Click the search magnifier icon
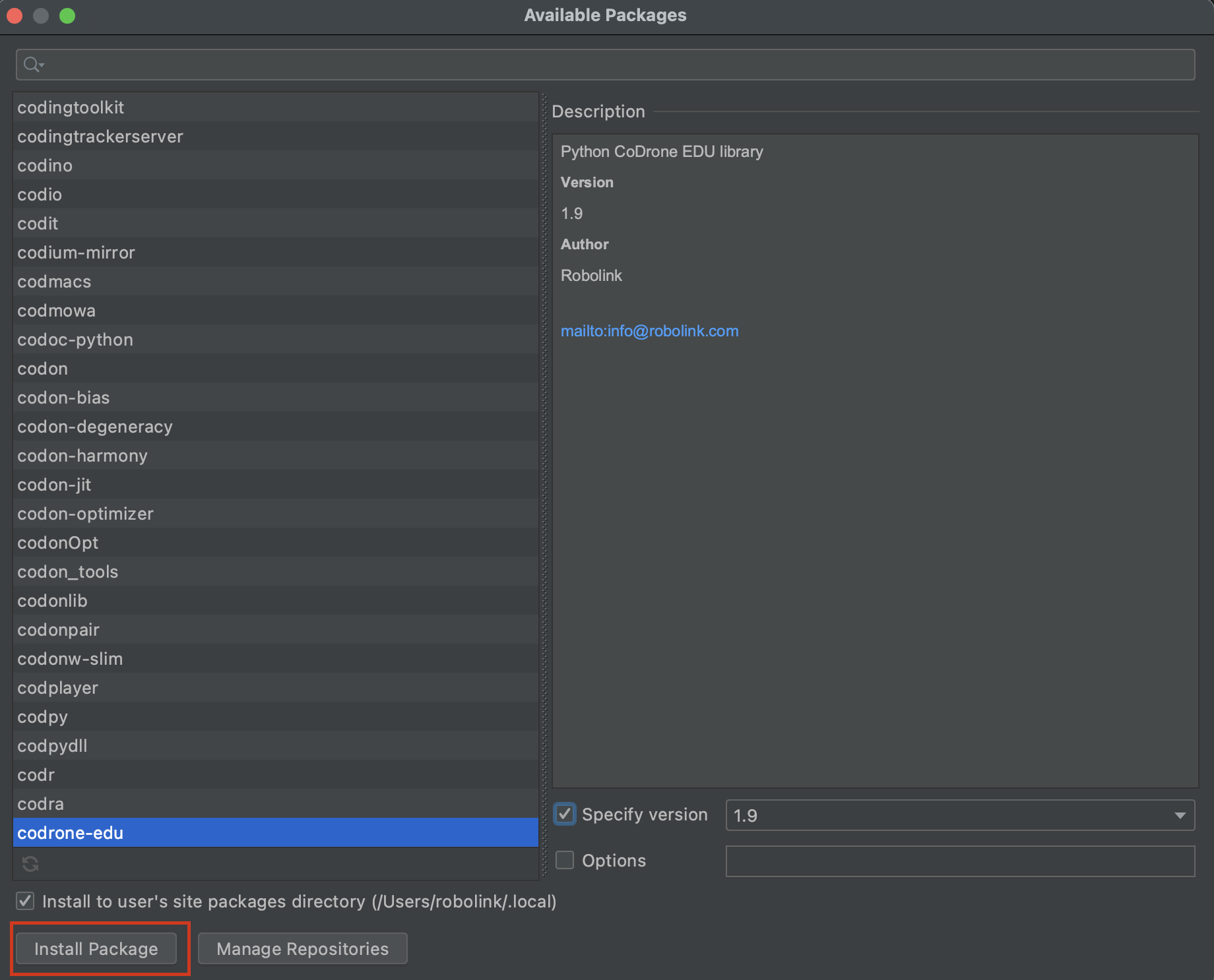The width and height of the screenshot is (1214, 980). coord(30,64)
